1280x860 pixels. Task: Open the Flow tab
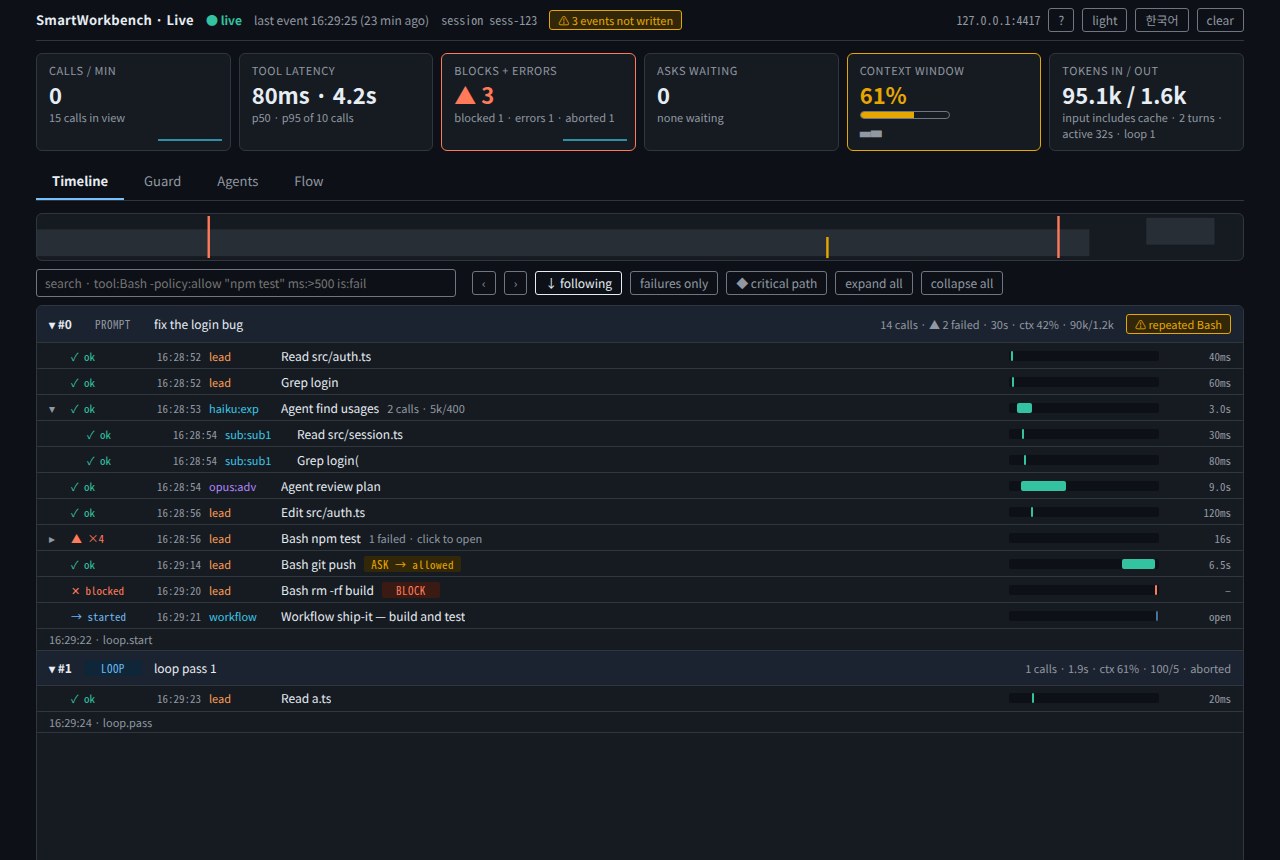(308, 181)
